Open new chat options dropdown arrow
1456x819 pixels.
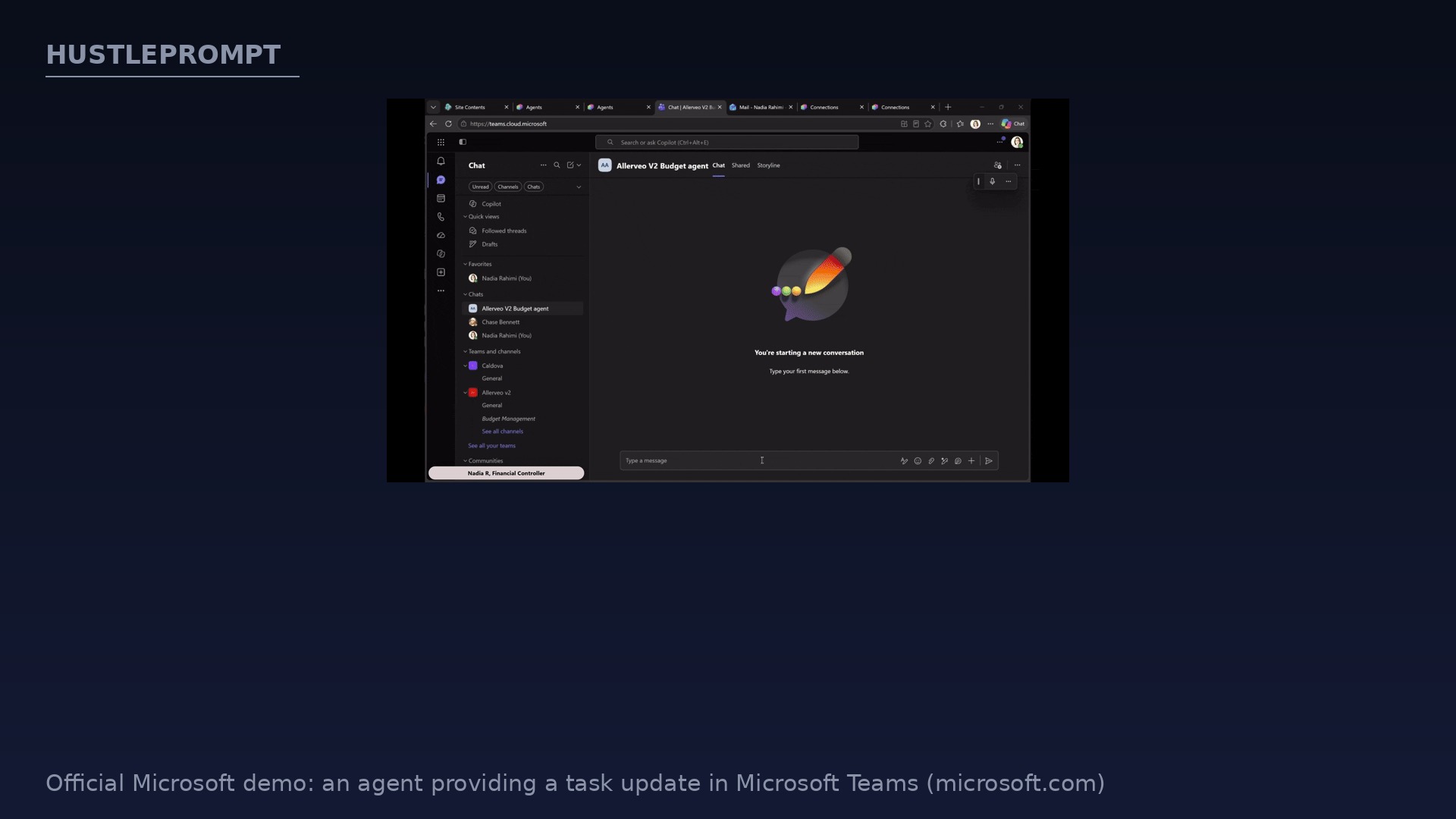[x=579, y=165]
